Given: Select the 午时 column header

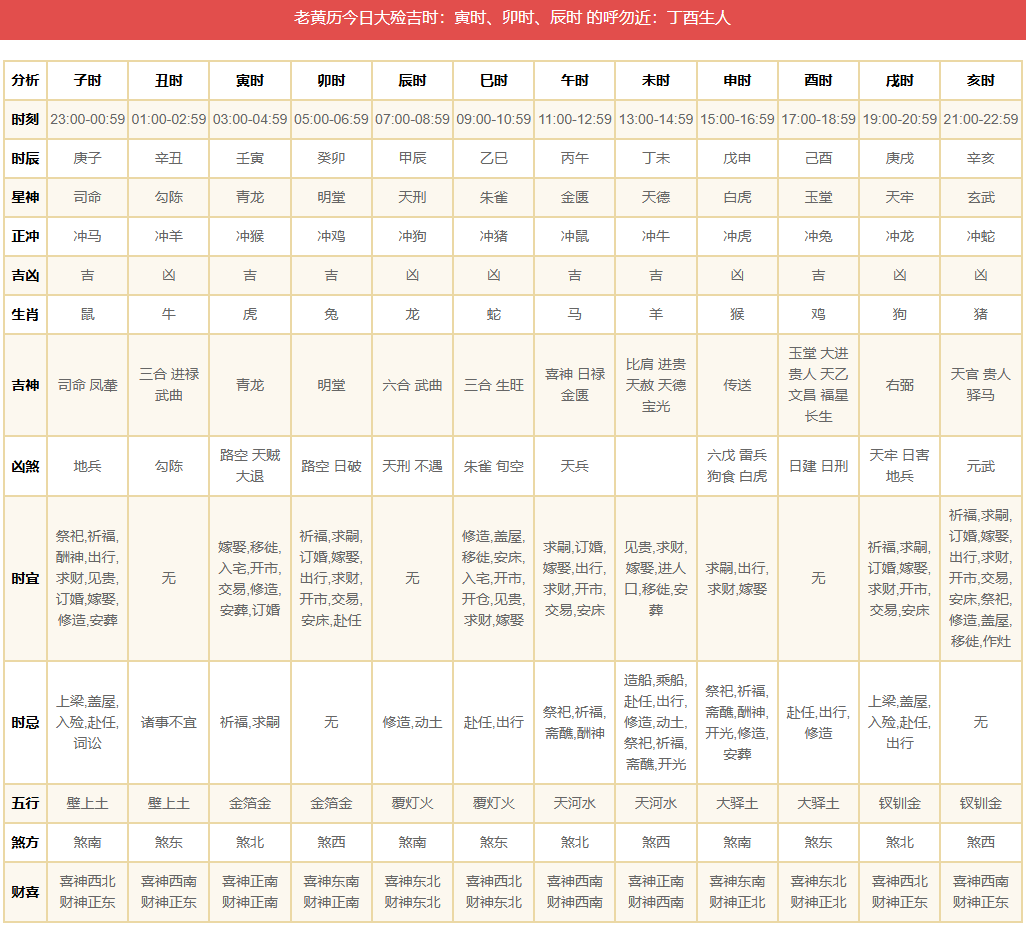Looking at the screenshot, I should [574, 80].
